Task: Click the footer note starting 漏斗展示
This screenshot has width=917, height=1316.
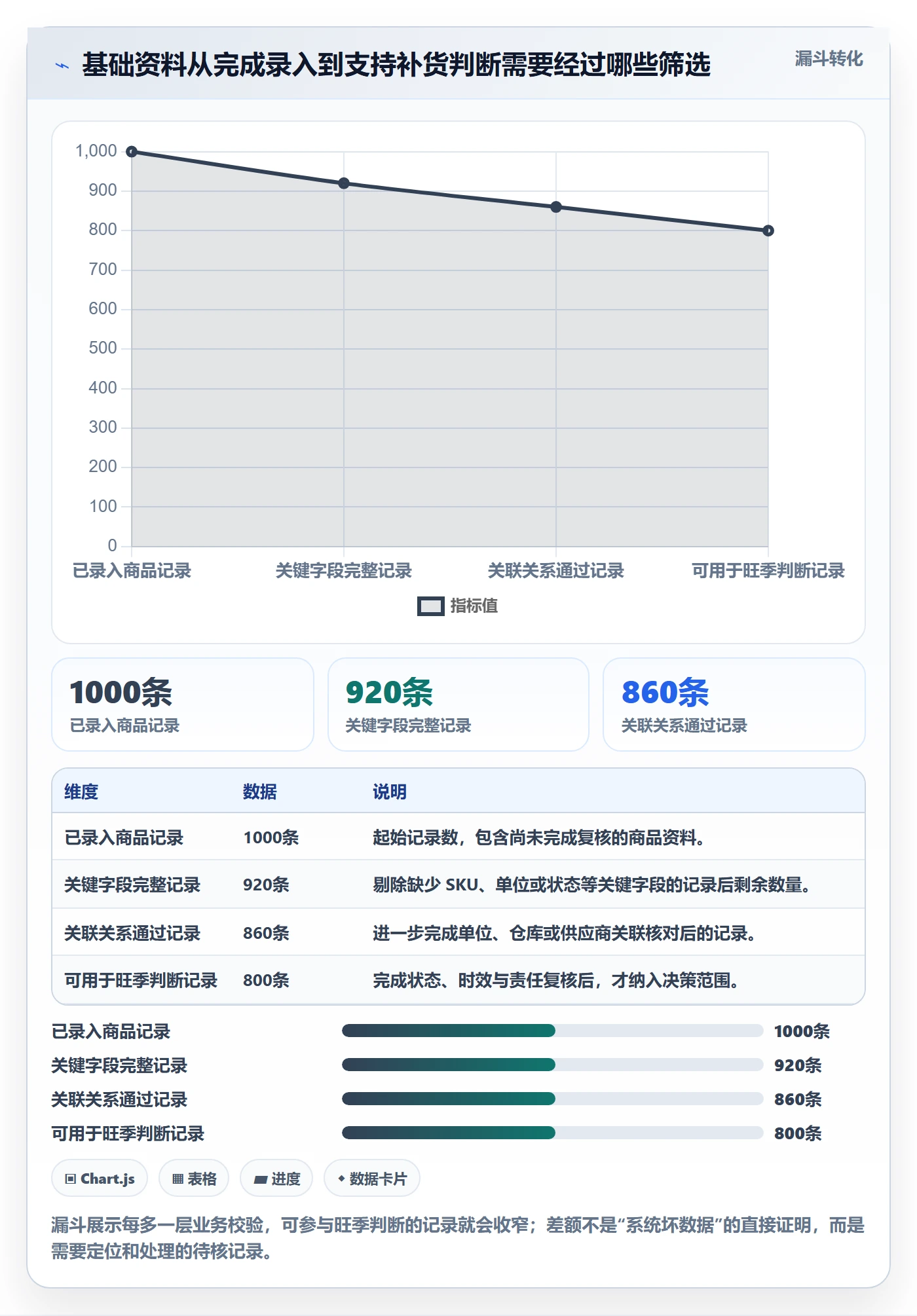Action: click(x=458, y=1238)
